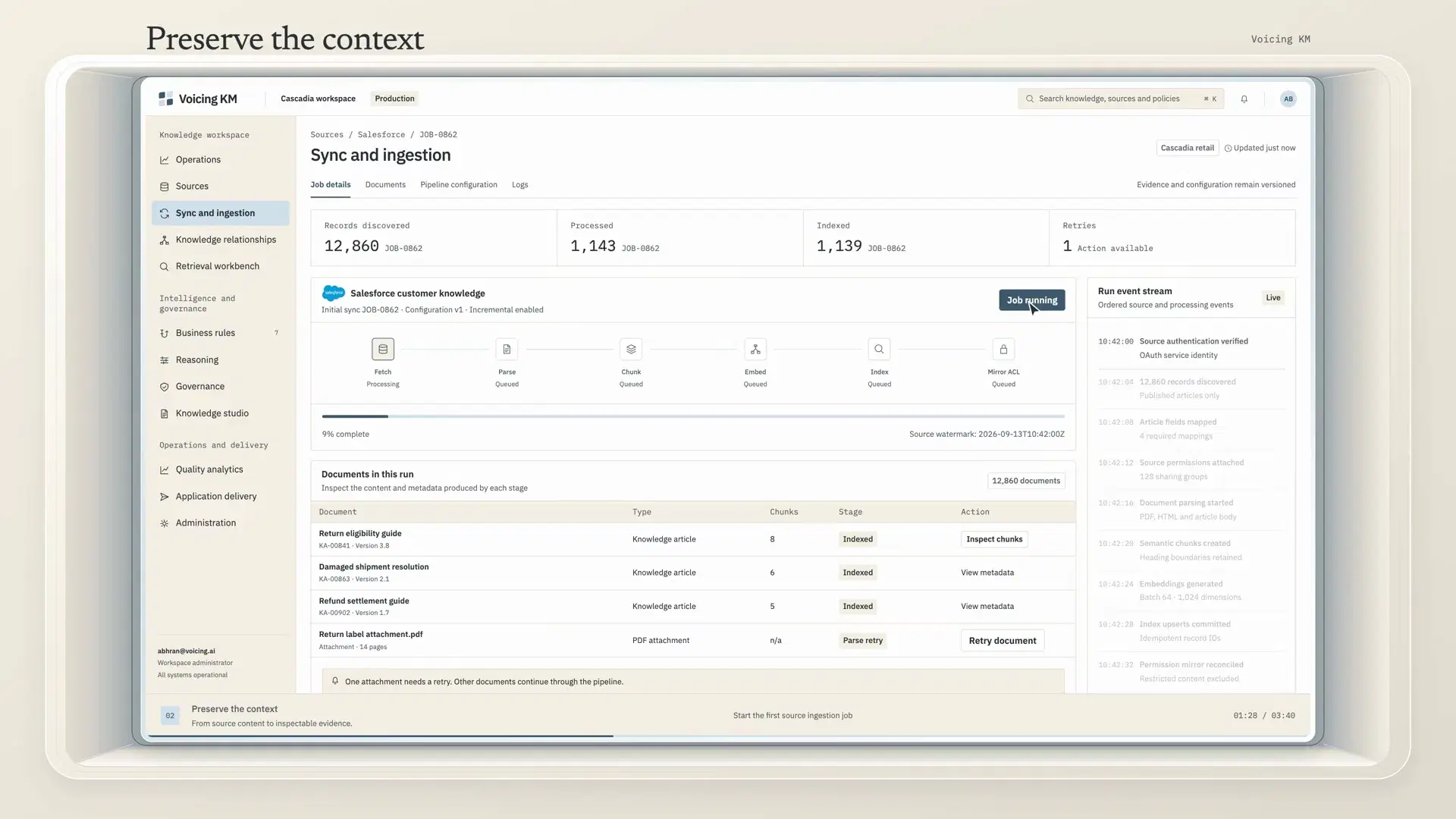
Task: Click the Production environment badge
Action: [394, 99]
